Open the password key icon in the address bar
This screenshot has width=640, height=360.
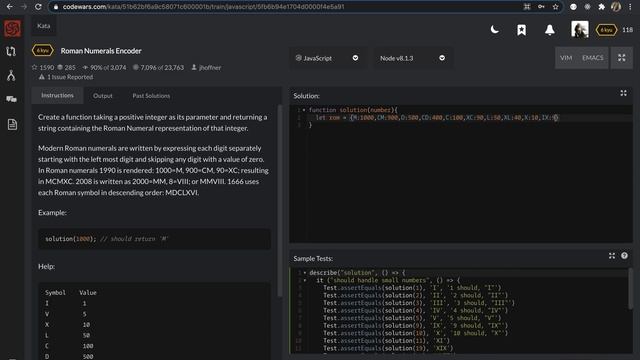pos(541,7)
